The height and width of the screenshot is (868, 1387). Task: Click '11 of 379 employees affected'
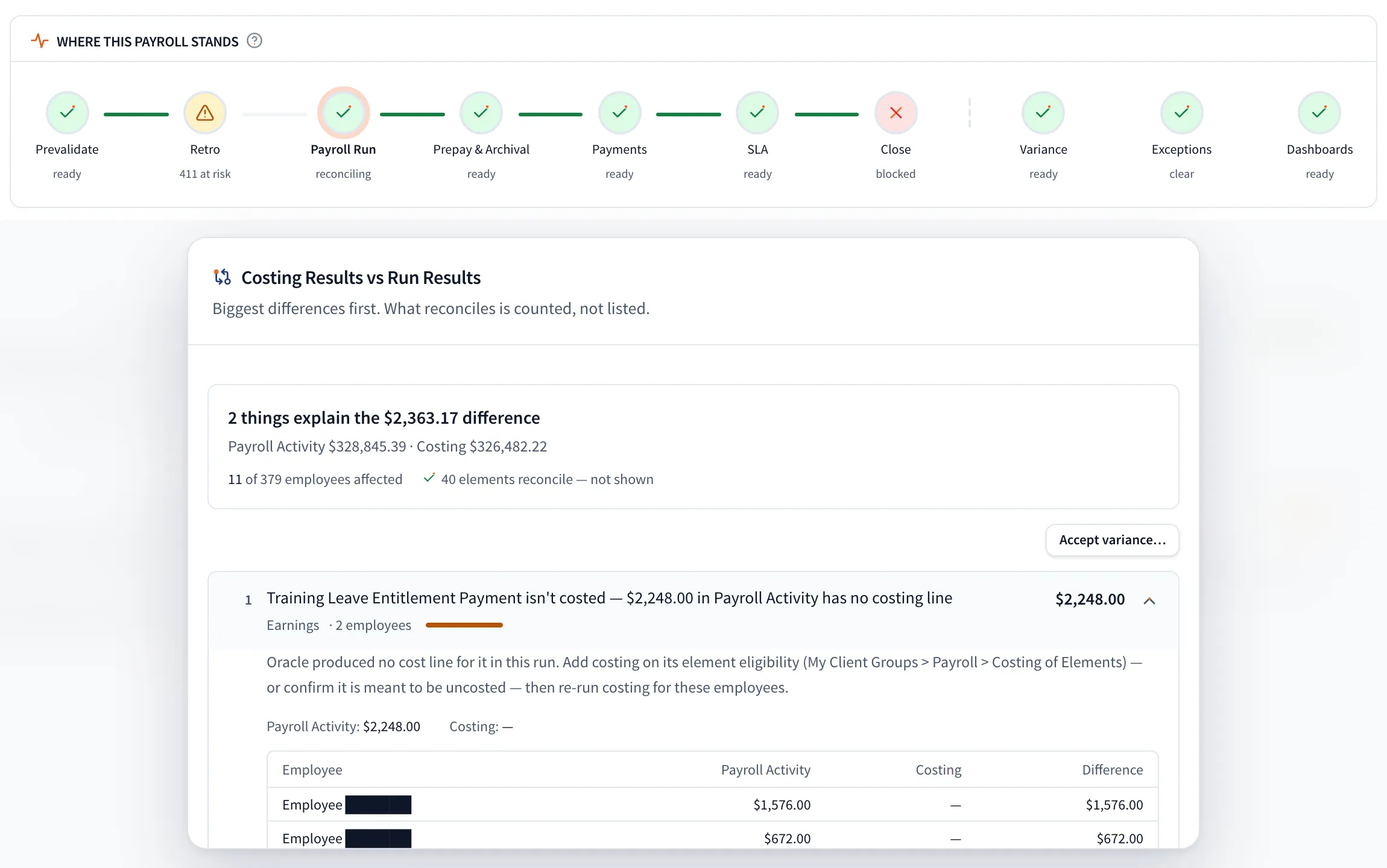click(x=315, y=479)
